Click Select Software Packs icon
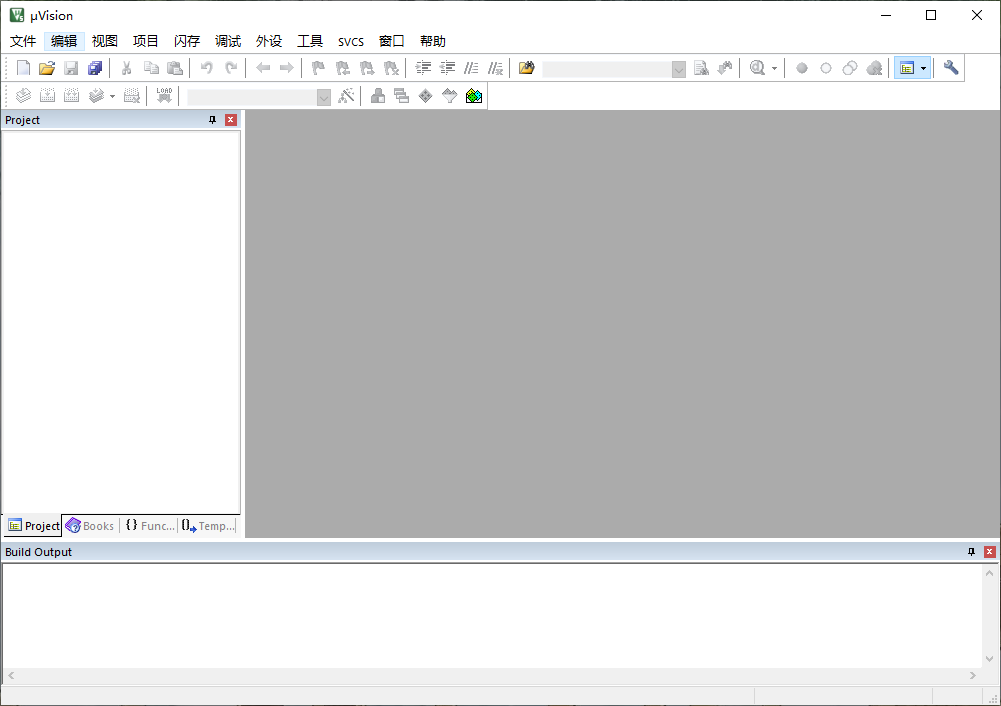The width and height of the screenshot is (1001, 706). 450,96
